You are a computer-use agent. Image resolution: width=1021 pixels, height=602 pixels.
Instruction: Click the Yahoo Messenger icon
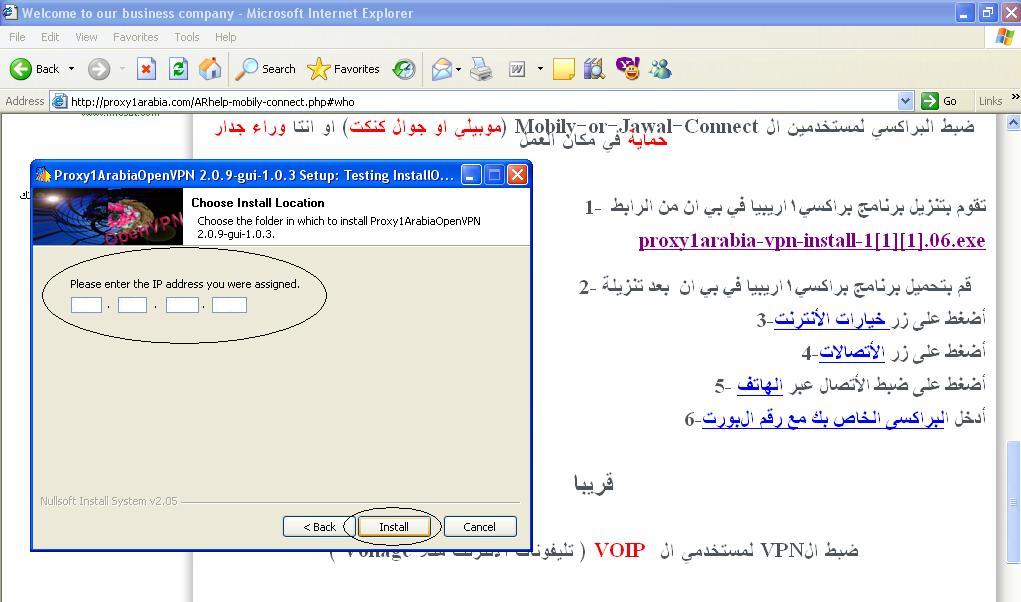pyautogui.click(x=628, y=68)
